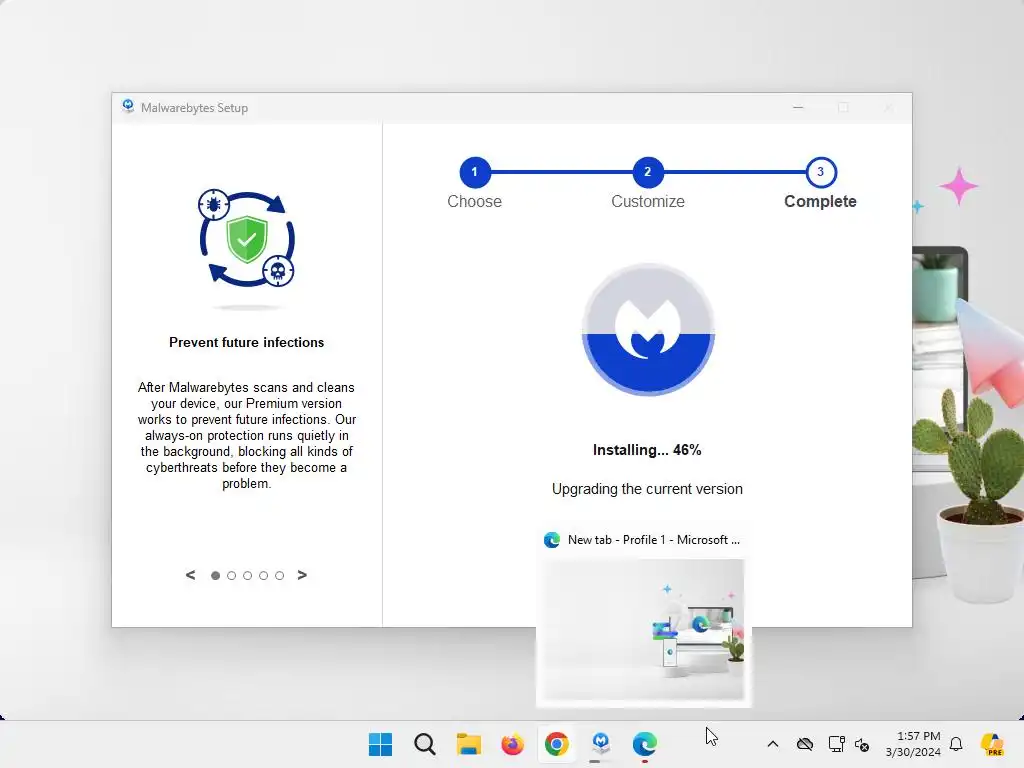Viewport: 1024px width, 768px height.
Task: Click the Upgrading the current version text
Action: point(647,489)
